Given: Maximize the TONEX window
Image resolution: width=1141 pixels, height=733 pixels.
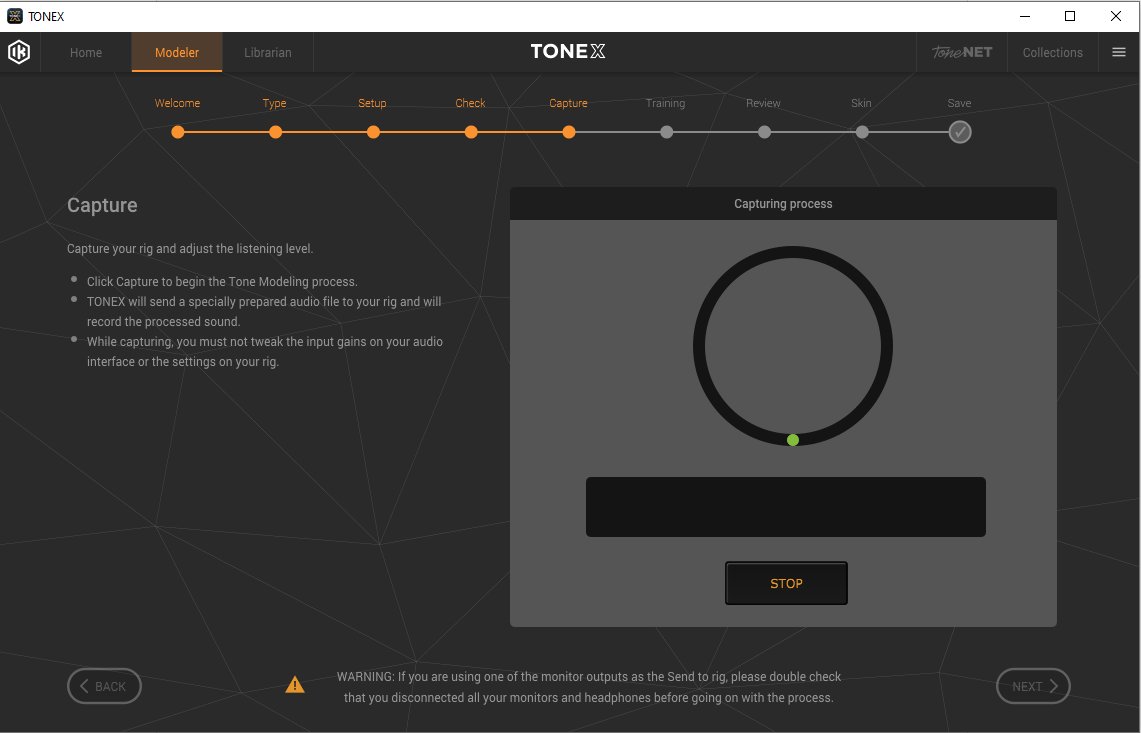Looking at the screenshot, I should pos(1070,16).
